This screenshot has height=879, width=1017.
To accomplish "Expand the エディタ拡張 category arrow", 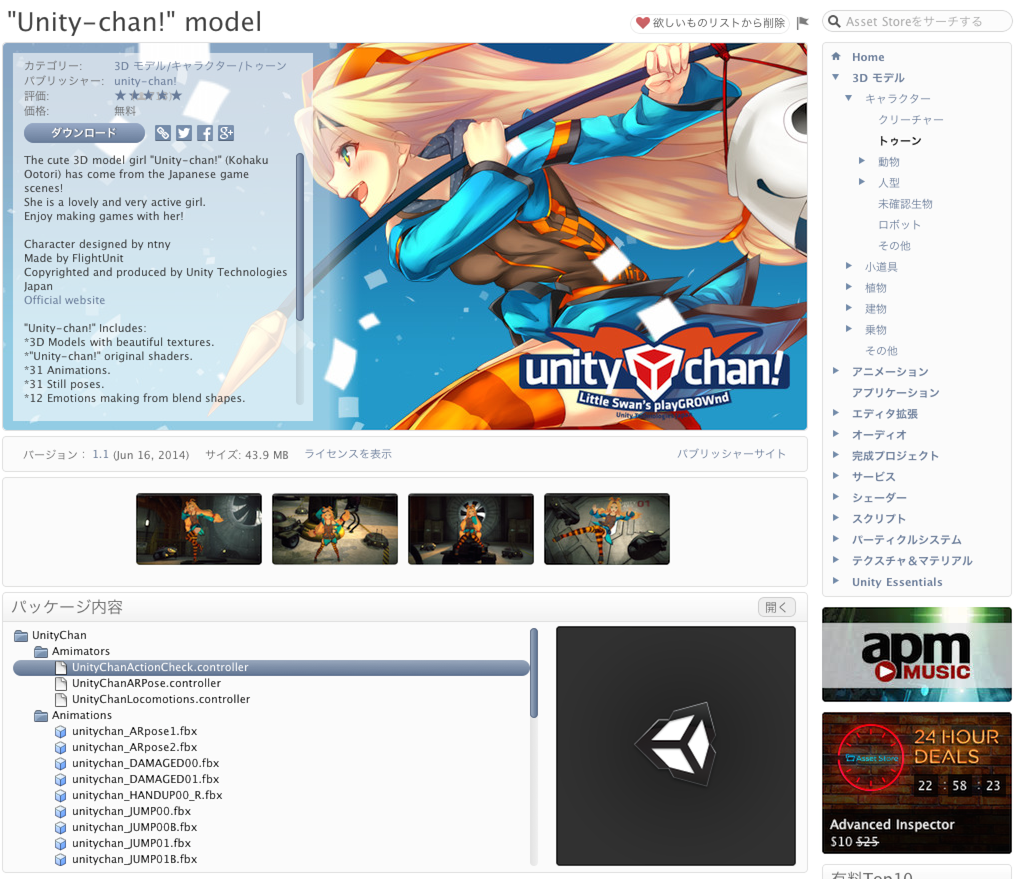I will pos(836,413).
